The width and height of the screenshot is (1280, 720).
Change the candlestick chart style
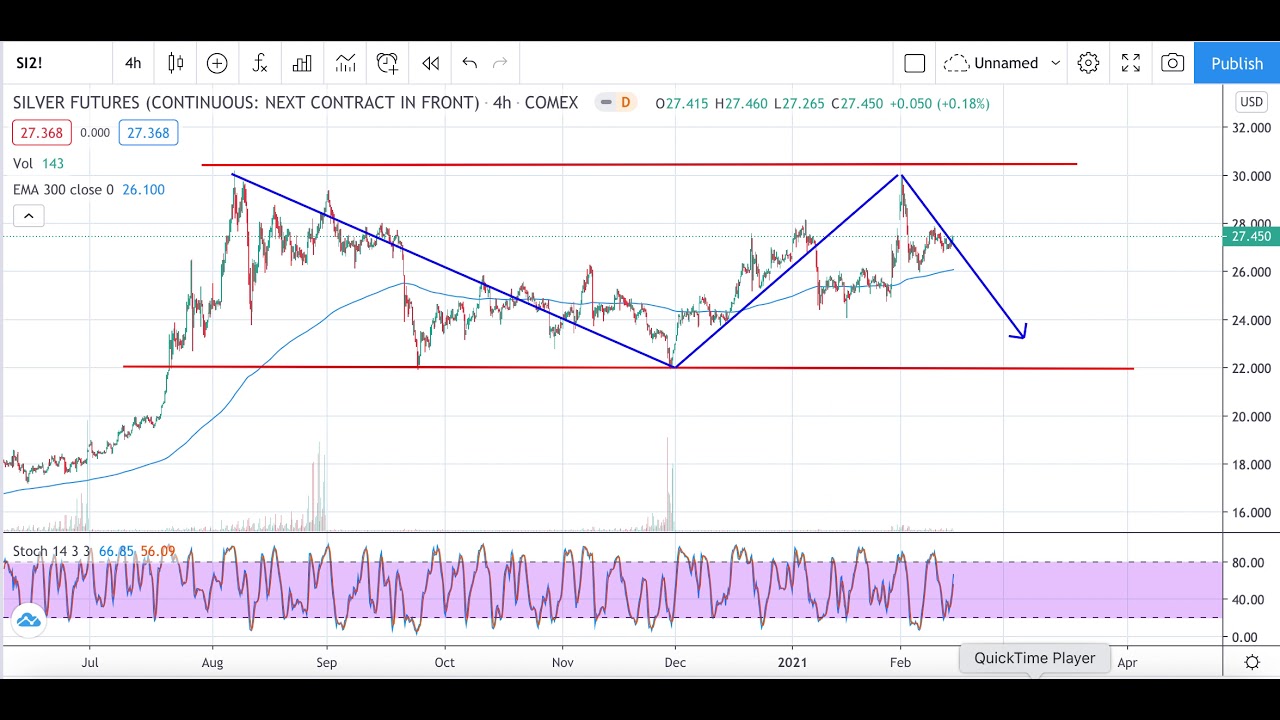176,63
